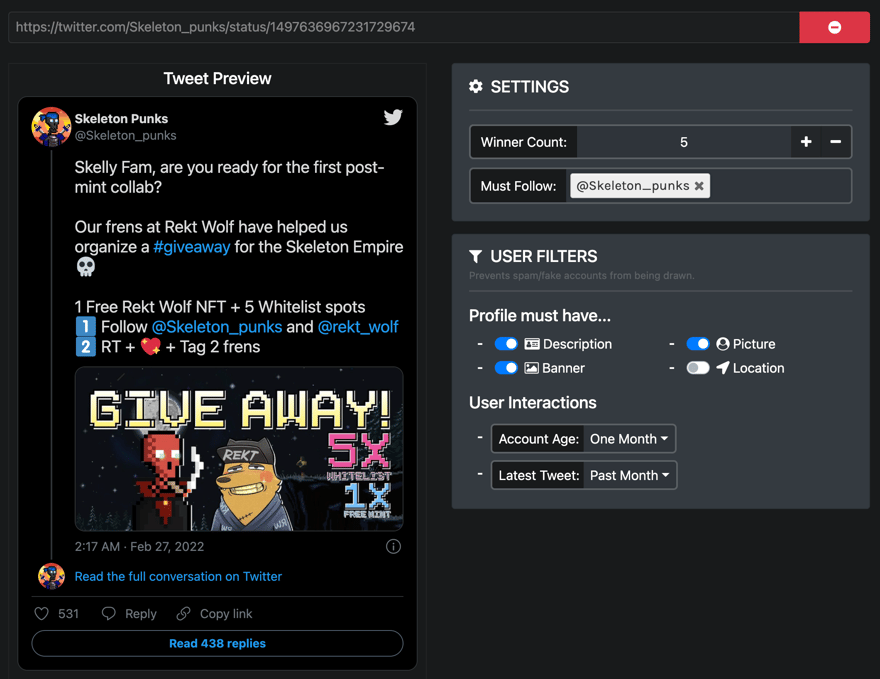Click the number 1 emoji in tweet
Image resolution: width=880 pixels, height=679 pixels.
pos(85,327)
